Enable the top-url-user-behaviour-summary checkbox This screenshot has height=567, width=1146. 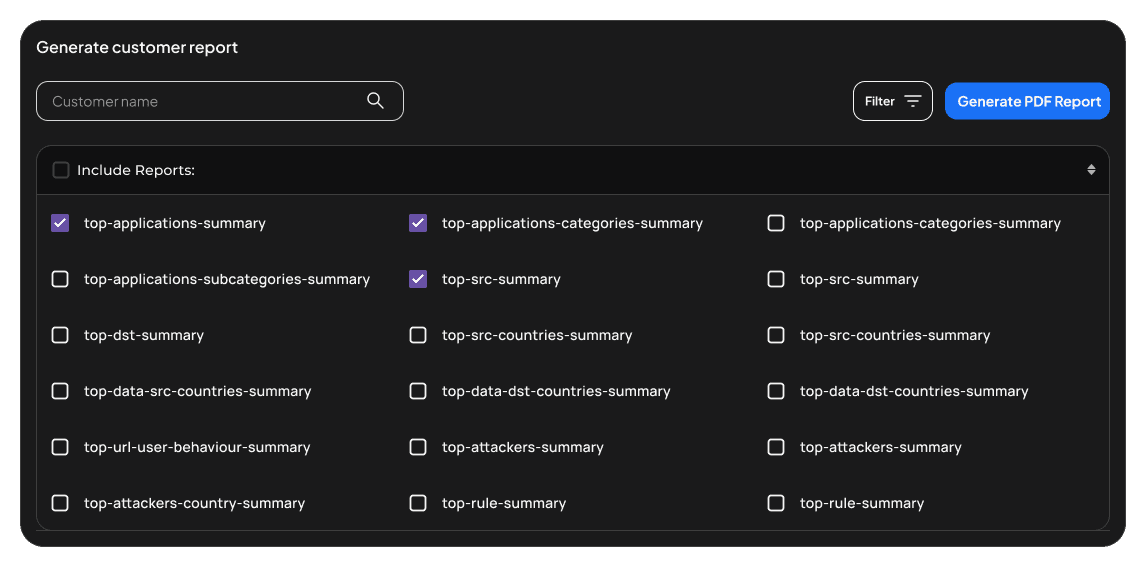60,447
